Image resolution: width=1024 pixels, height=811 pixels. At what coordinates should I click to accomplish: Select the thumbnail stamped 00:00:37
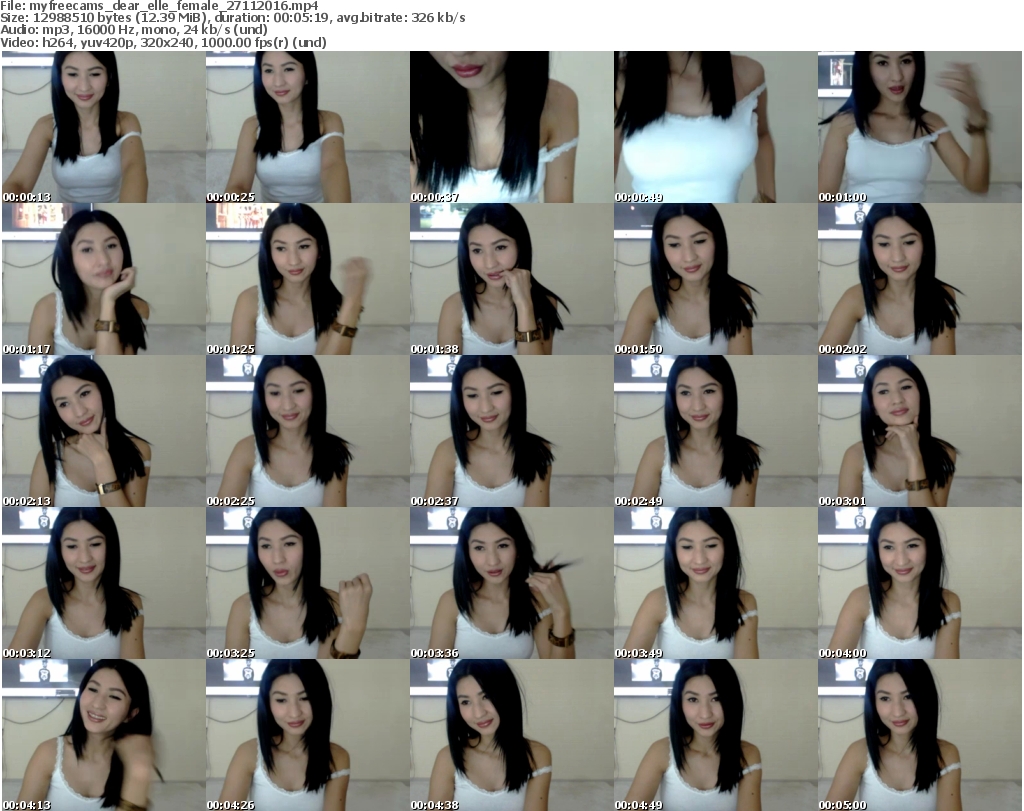[x=511, y=127]
